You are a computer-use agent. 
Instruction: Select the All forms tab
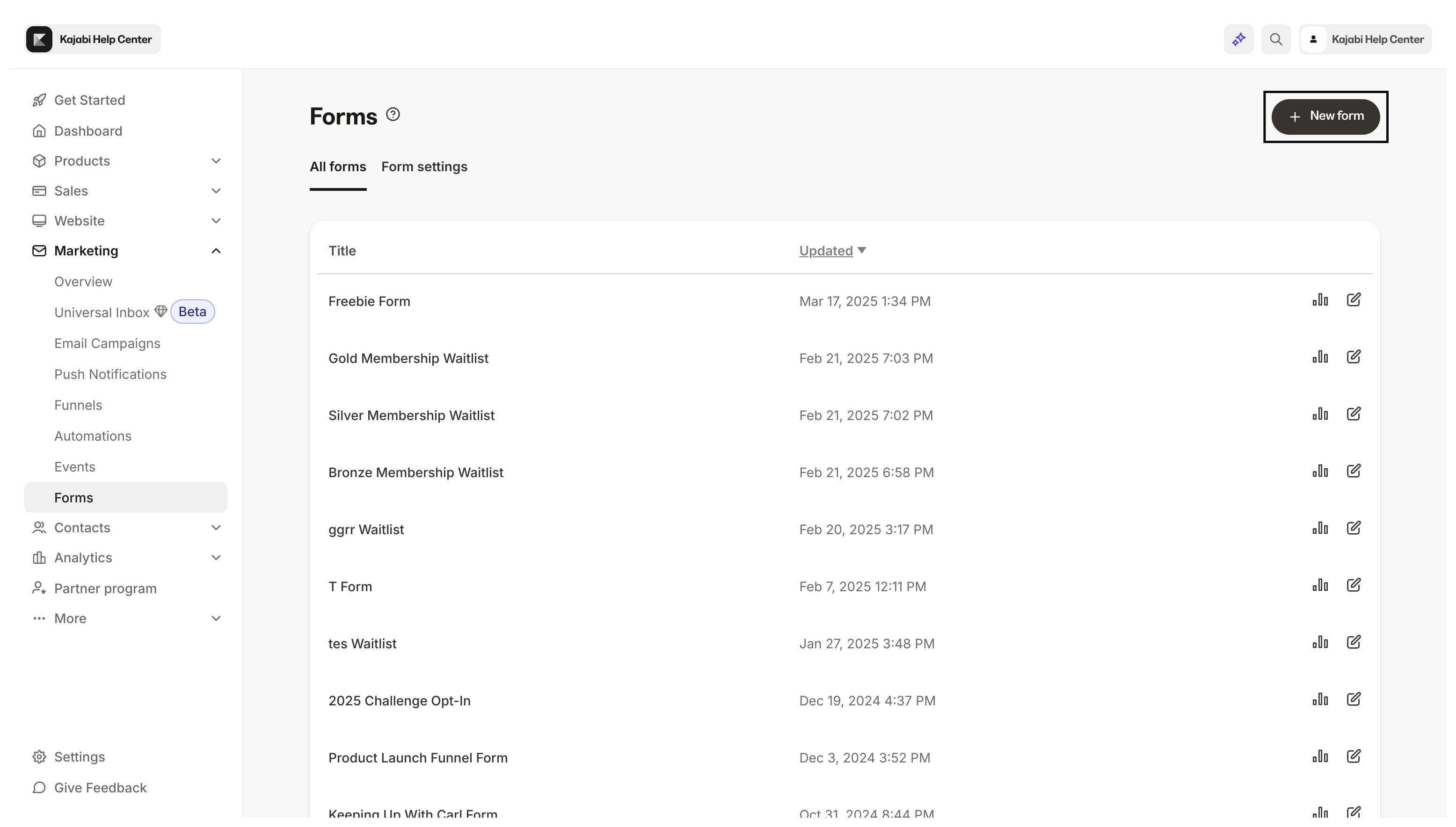click(337, 167)
